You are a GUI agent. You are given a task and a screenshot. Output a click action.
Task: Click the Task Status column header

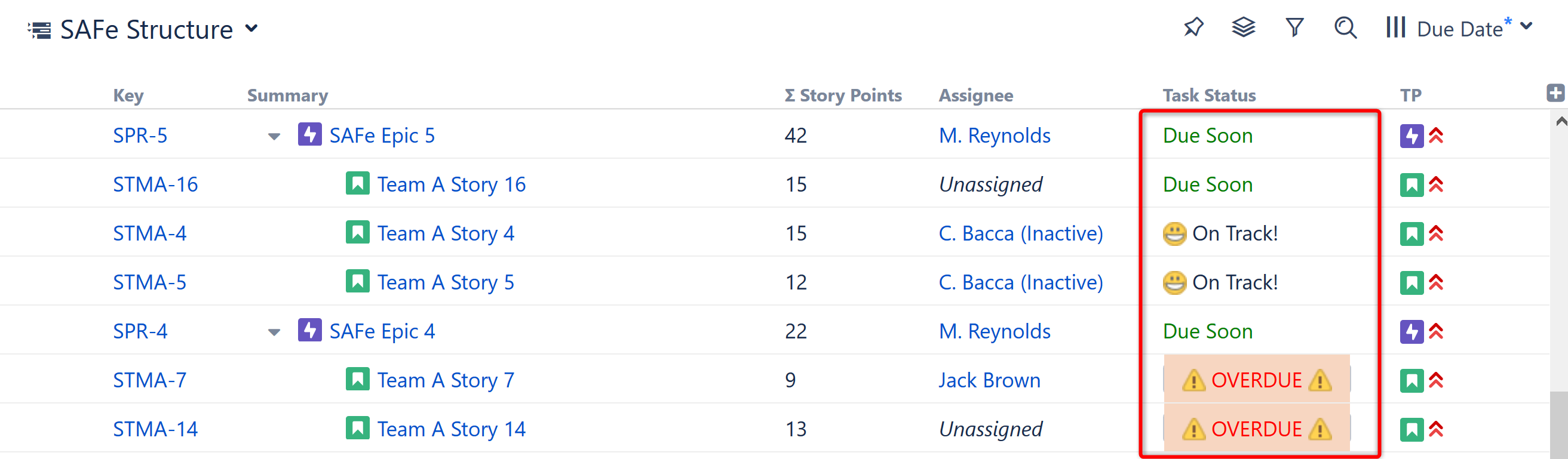pos(1209,96)
